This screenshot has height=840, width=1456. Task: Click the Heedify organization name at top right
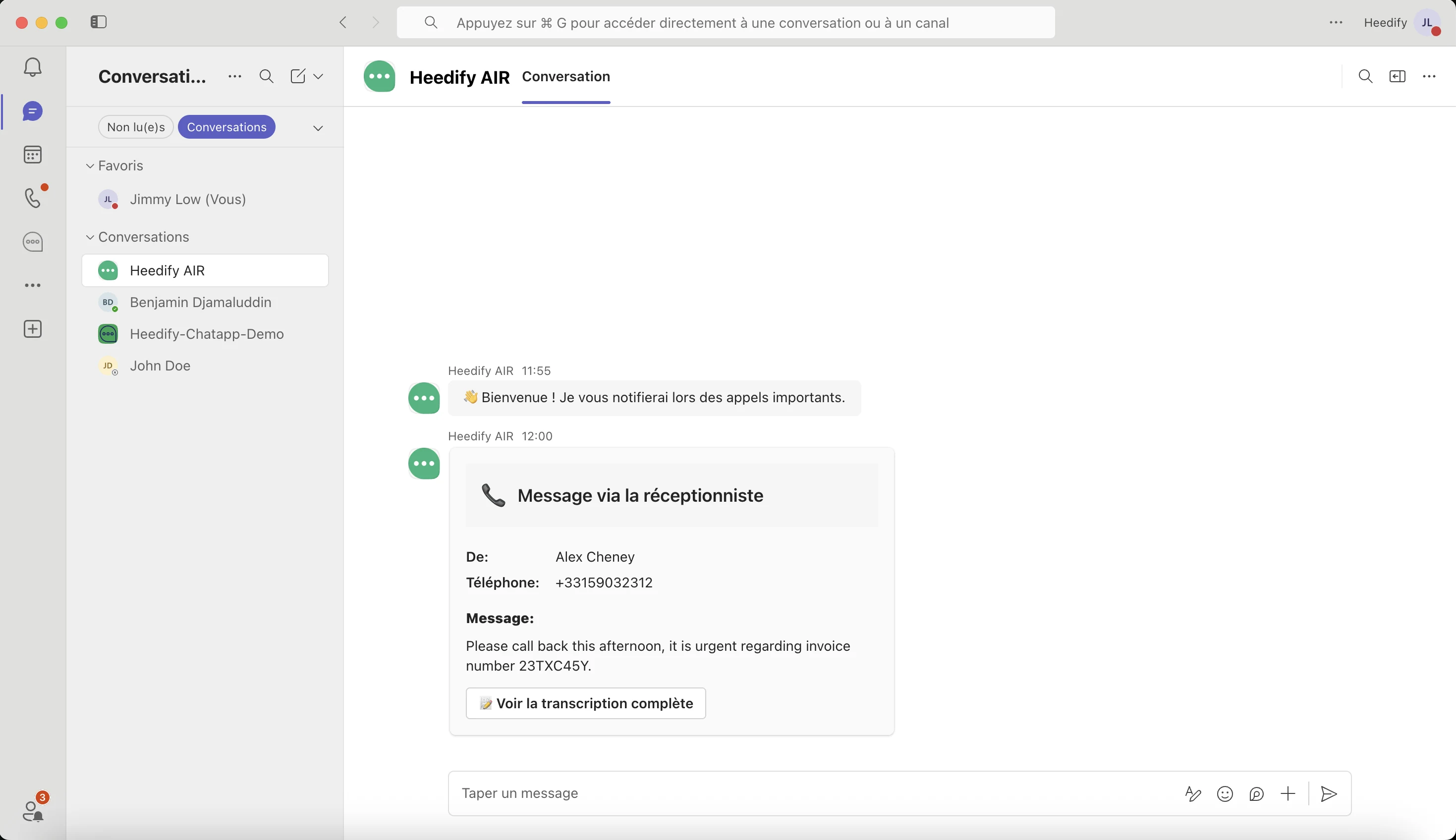point(1385,22)
